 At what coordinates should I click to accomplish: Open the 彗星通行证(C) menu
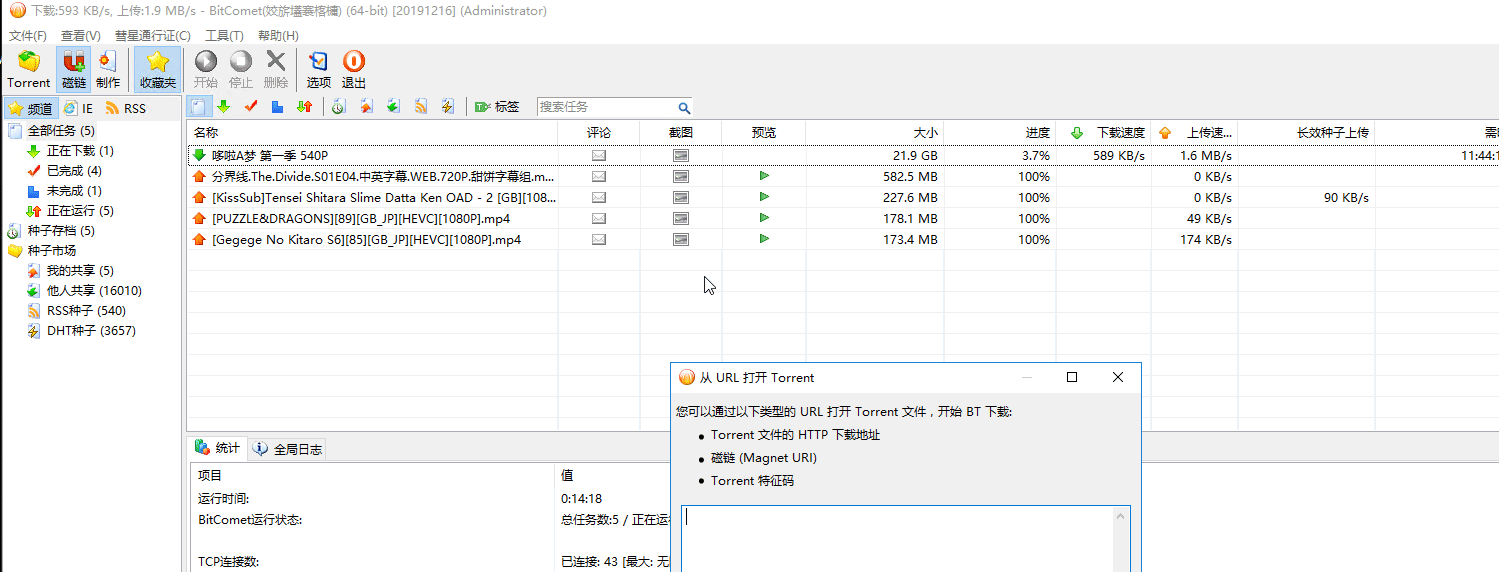(x=152, y=35)
